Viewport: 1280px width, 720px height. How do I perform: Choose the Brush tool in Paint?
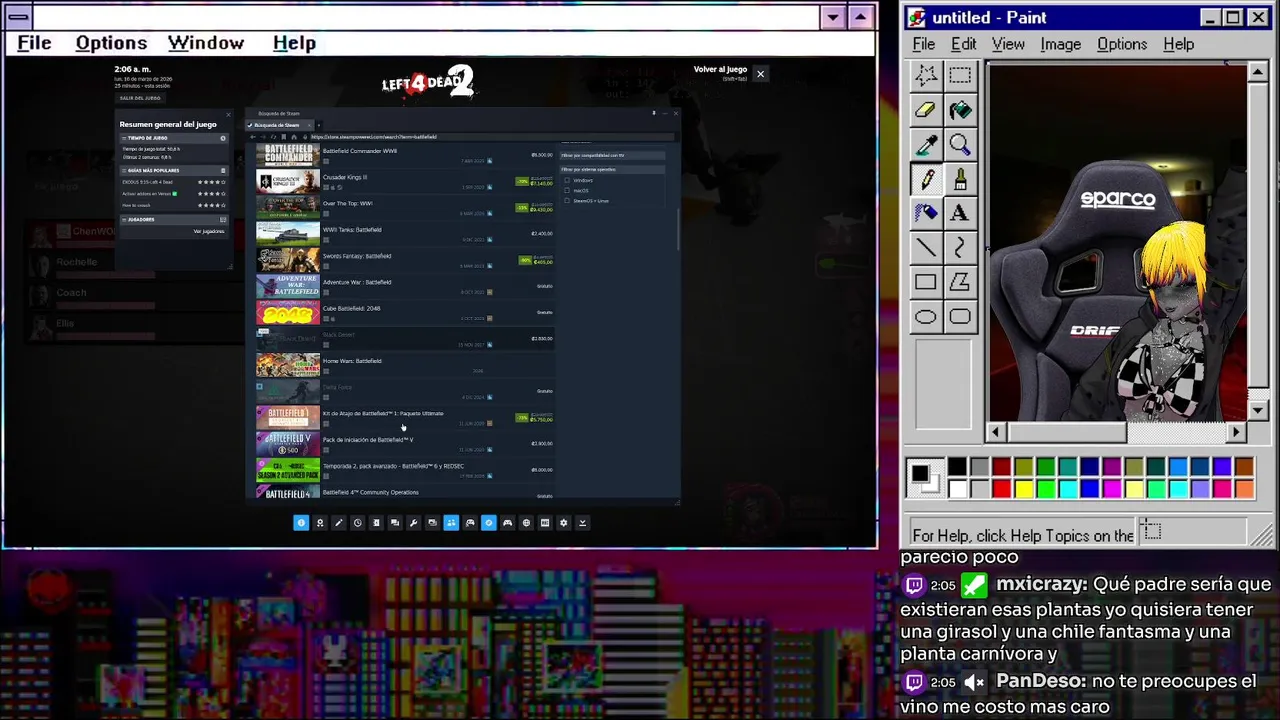coord(960,179)
